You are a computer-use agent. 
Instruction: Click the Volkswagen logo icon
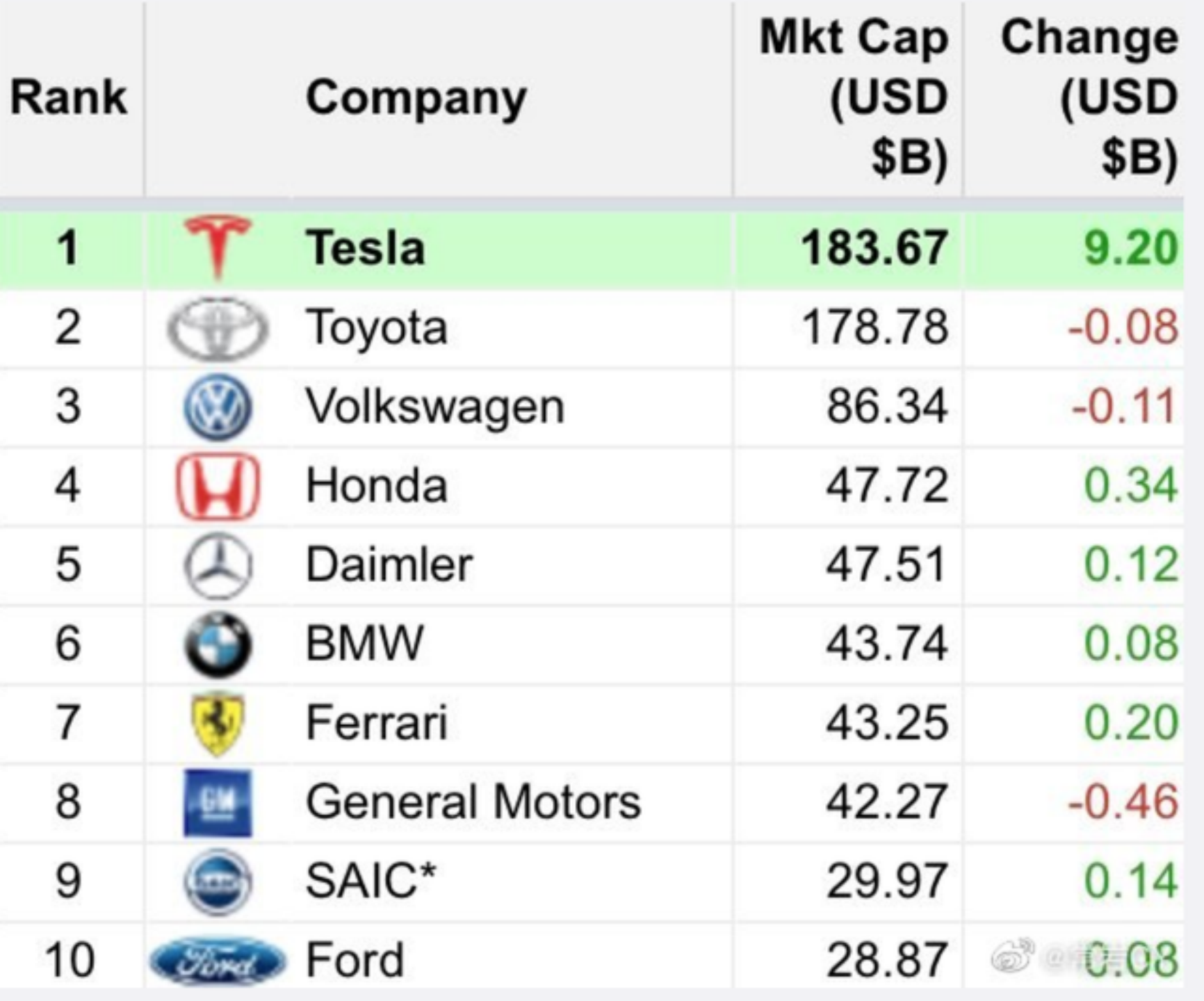[218, 407]
